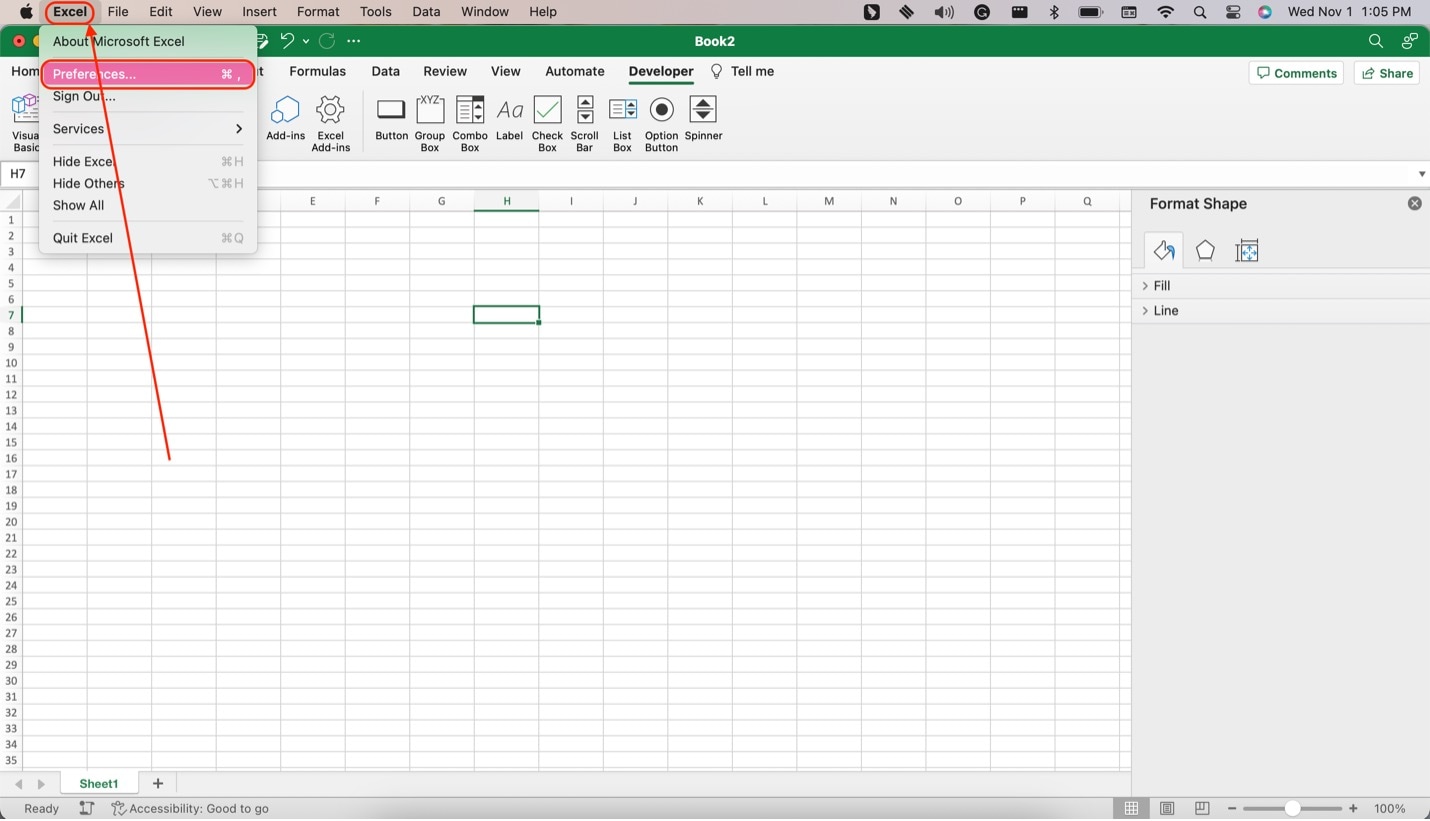Switch to the Formulas ribbon tab
Viewport: 1430px width, 821px height.
pyautogui.click(x=317, y=72)
